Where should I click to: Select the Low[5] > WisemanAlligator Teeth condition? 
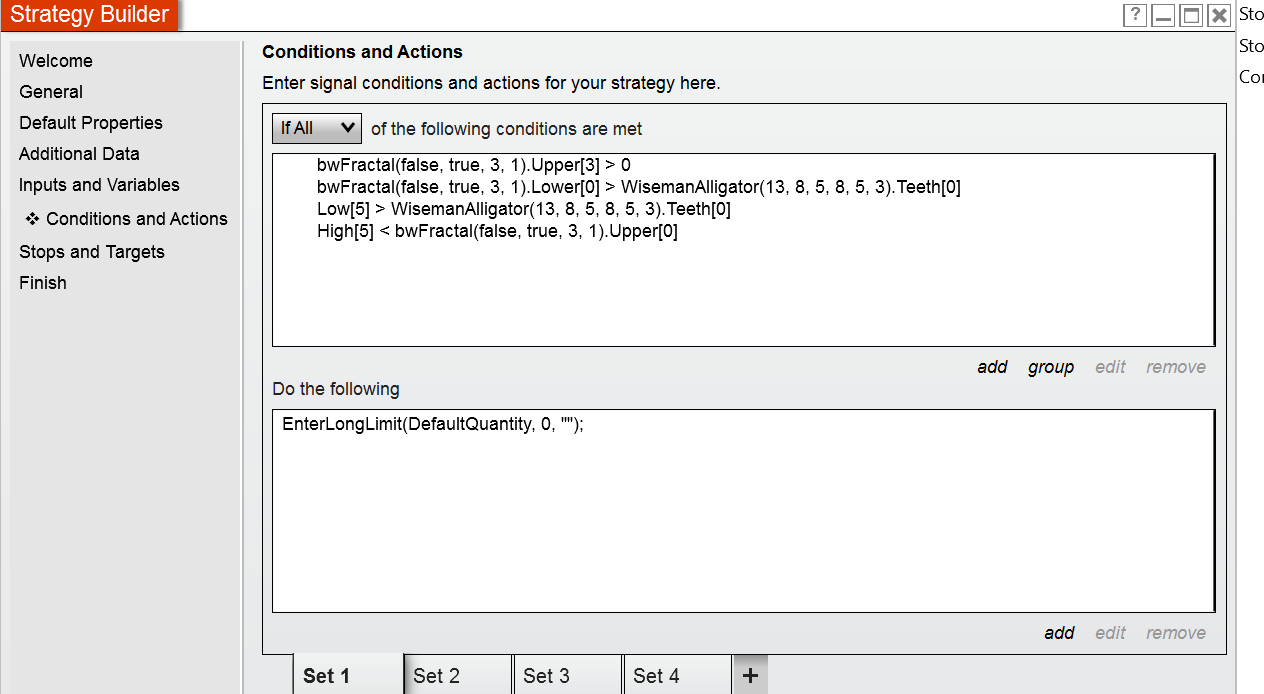click(524, 209)
